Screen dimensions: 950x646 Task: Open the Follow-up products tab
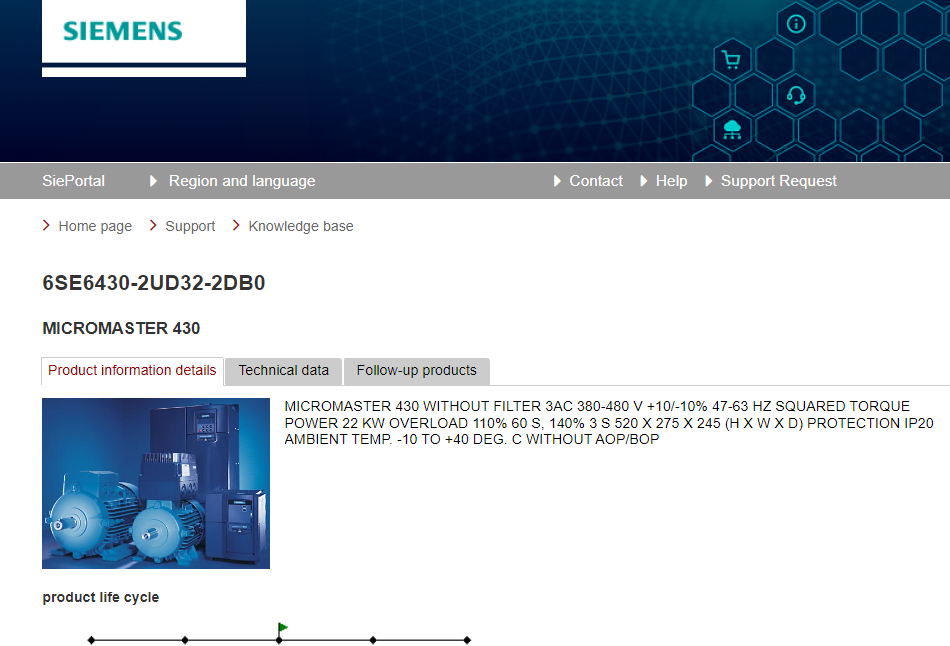[x=416, y=371]
